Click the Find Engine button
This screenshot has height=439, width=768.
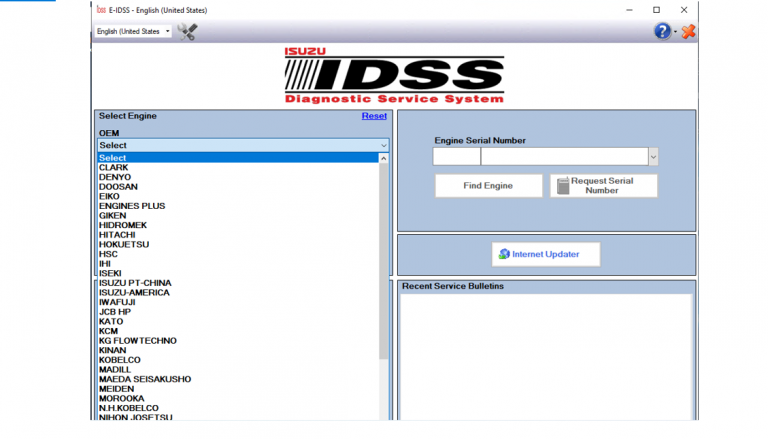coord(488,186)
